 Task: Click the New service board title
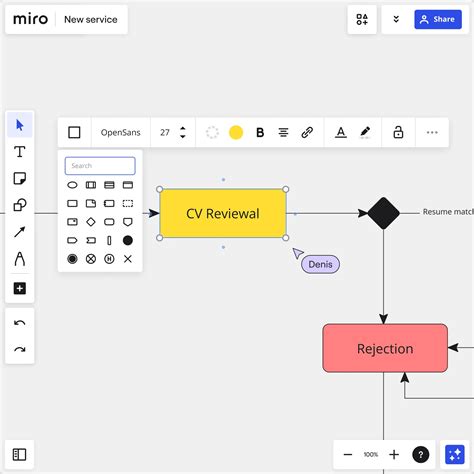coord(91,20)
